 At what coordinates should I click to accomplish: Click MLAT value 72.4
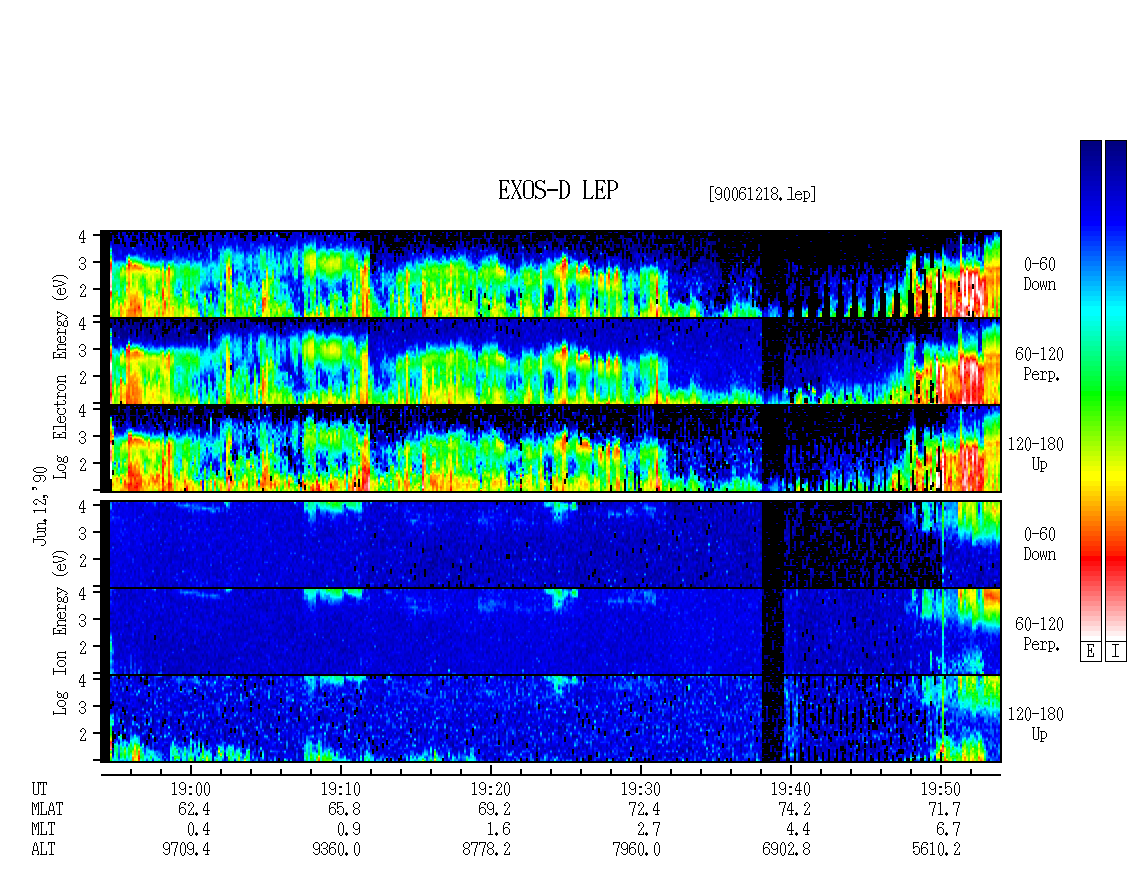pos(644,809)
